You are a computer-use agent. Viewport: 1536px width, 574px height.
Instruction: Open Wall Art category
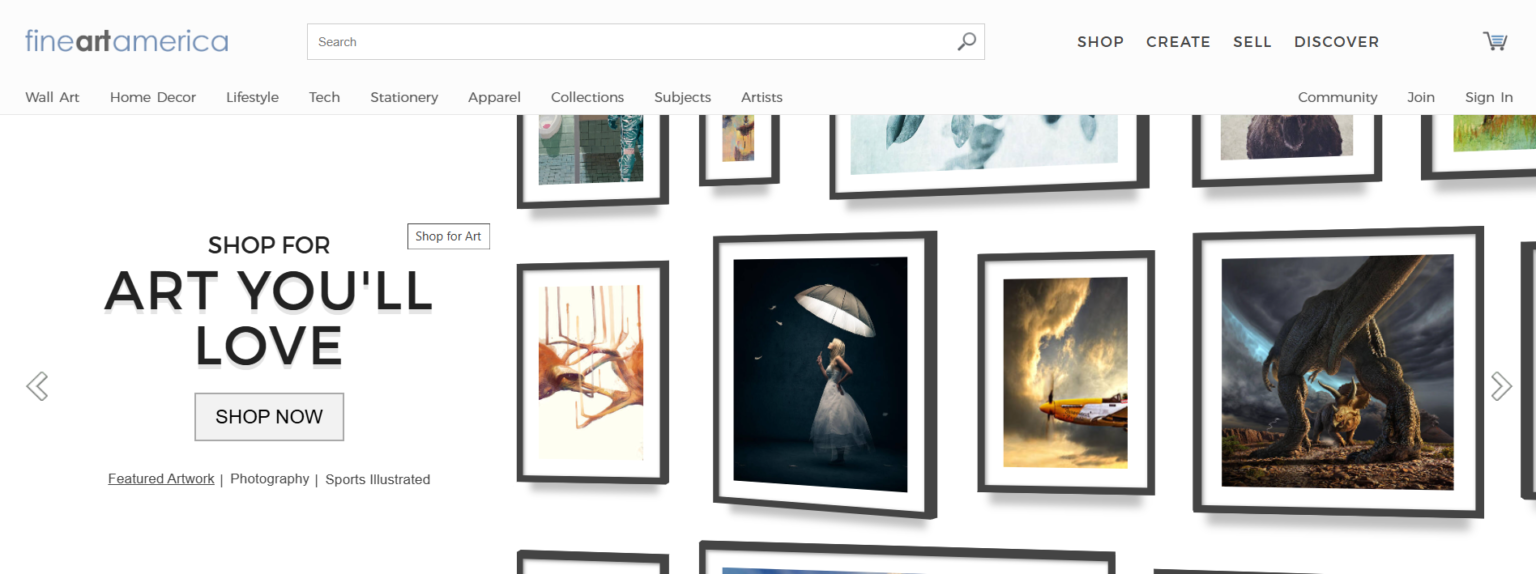click(x=52, y=97)
